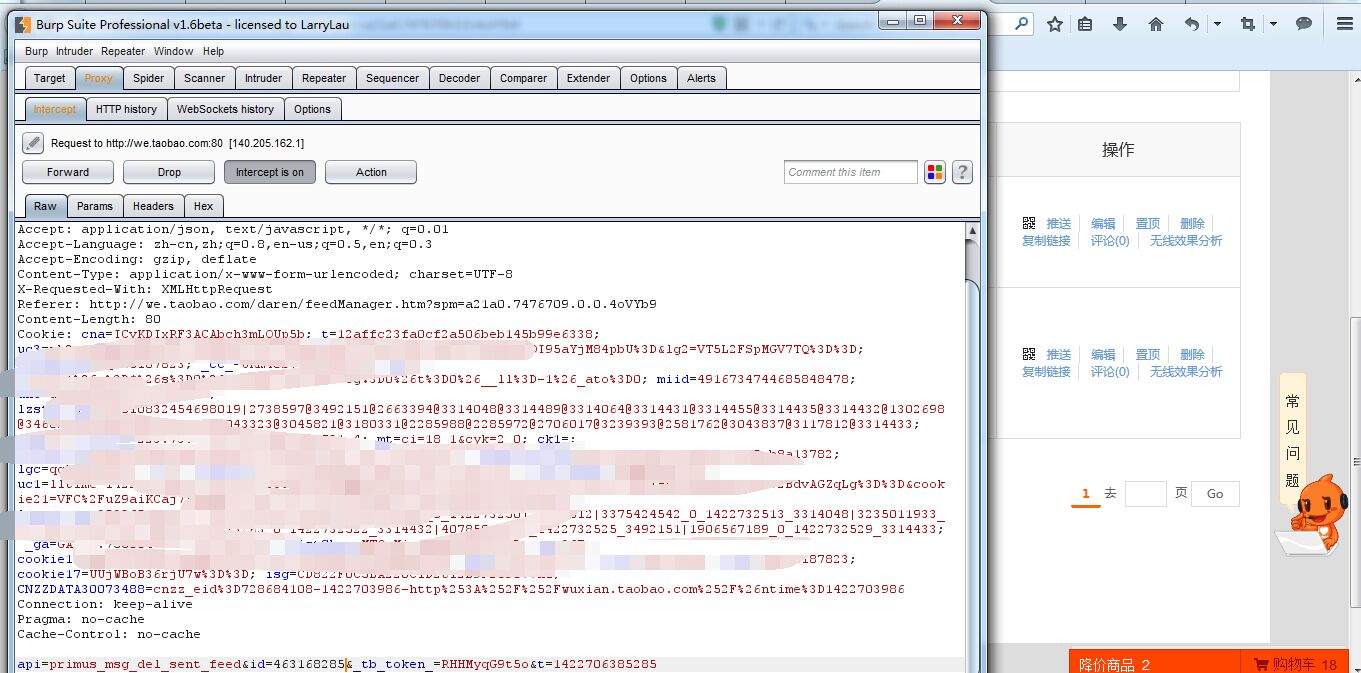Screen dimensions: 1361x673
Task: Click the QR code icon in the lower action row
Action: coord(1029,355)
